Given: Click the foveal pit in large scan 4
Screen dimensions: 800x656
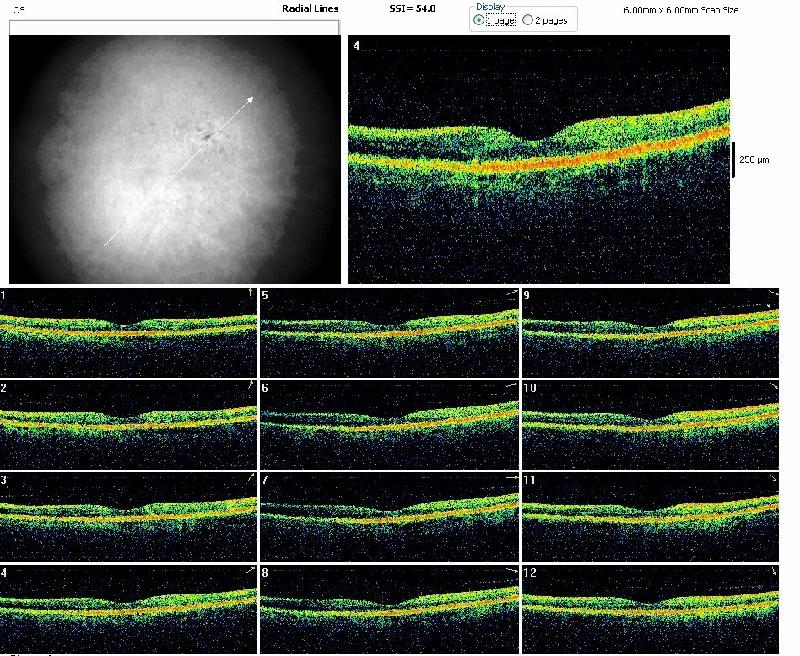Looking at the screenshot, I should (534, 140).
